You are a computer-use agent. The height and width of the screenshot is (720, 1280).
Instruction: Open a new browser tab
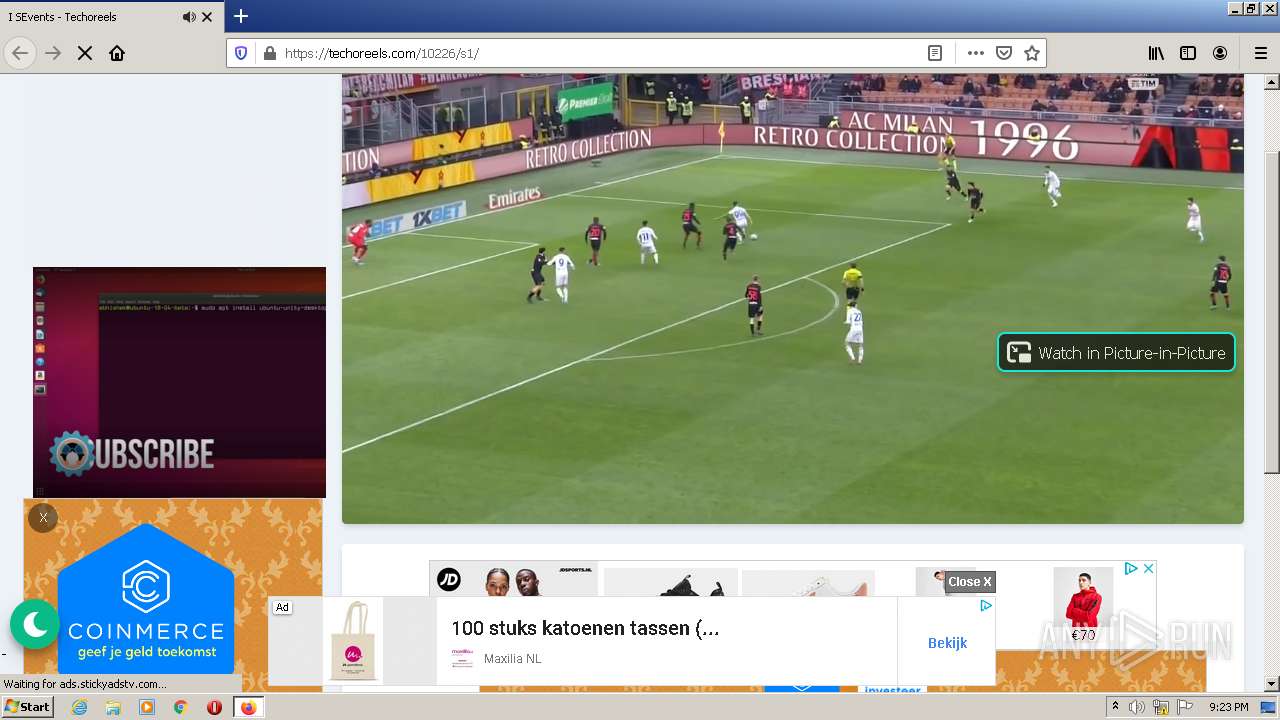[x=240, y=16]
